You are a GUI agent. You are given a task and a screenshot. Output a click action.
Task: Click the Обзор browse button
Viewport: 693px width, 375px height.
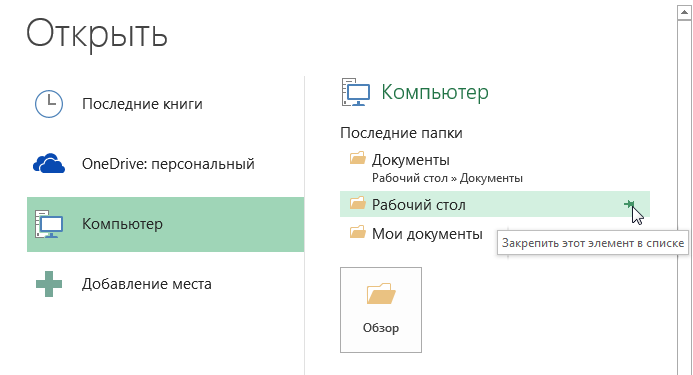tap(381, 310)
